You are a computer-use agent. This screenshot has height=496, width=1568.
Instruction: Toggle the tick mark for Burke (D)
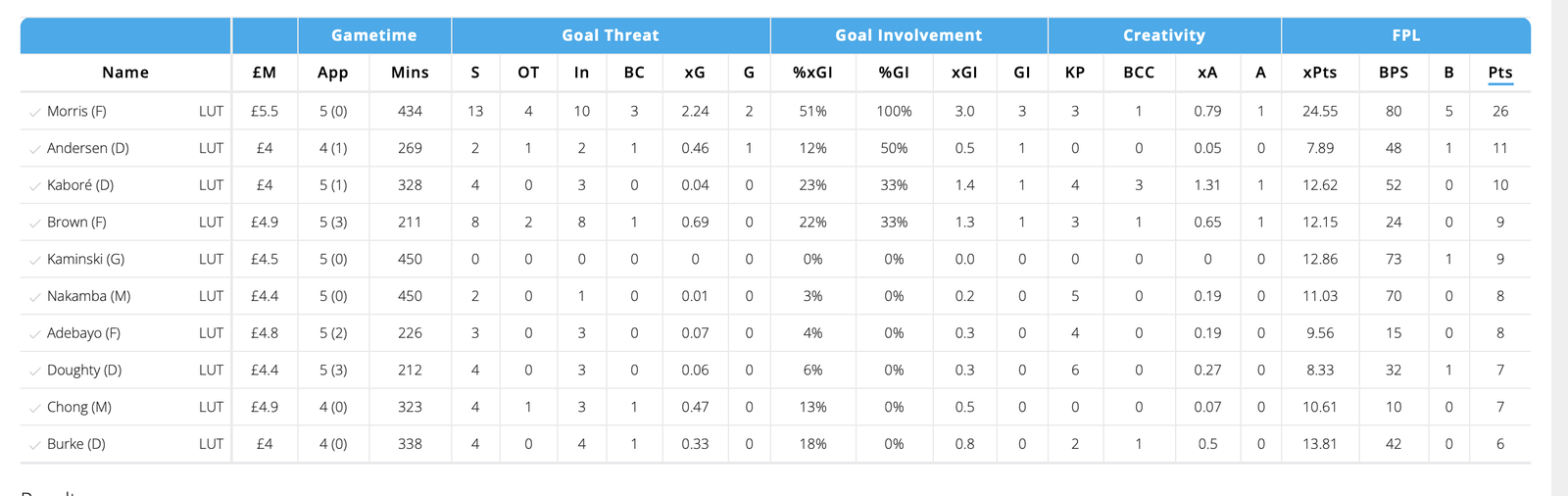[35, 445]
